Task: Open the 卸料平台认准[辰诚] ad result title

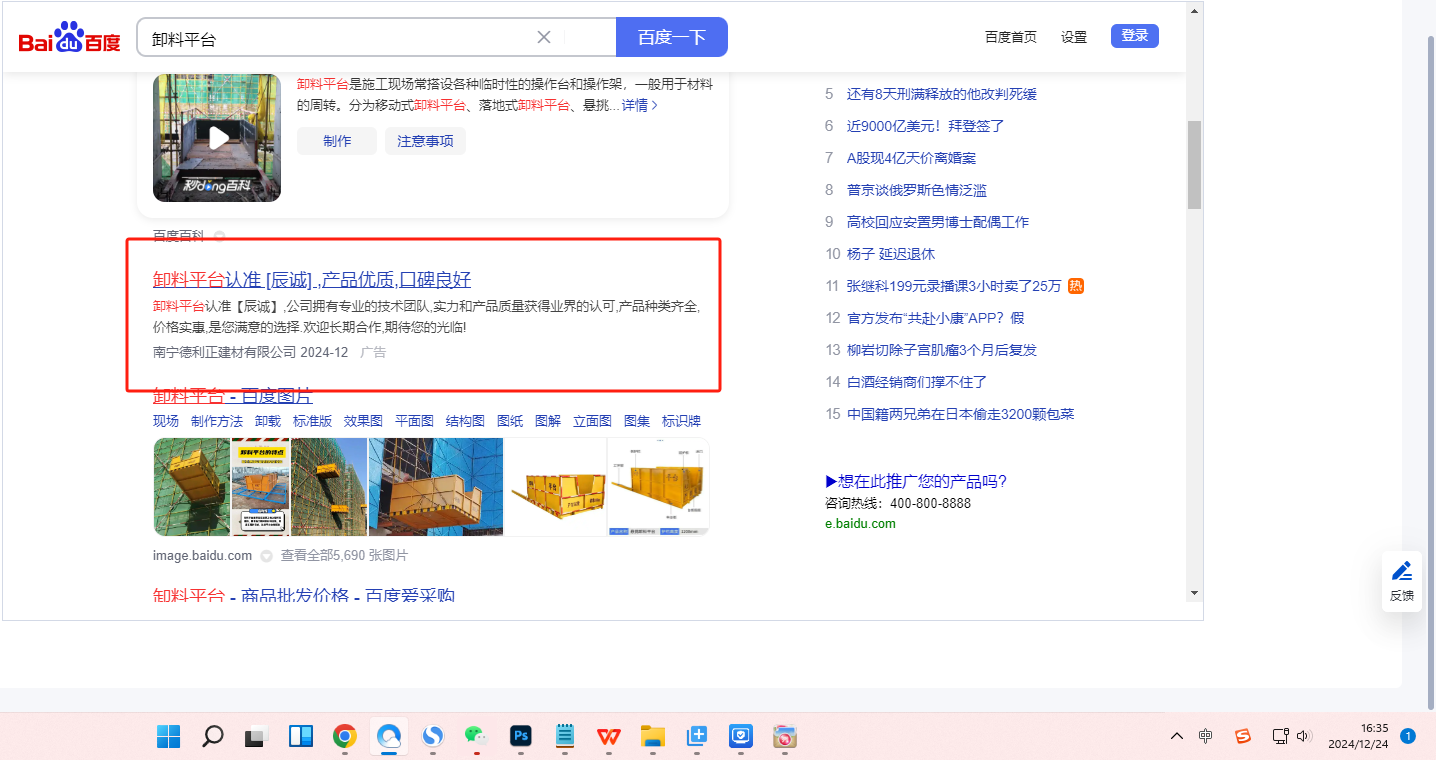Action: coord(312,279)
